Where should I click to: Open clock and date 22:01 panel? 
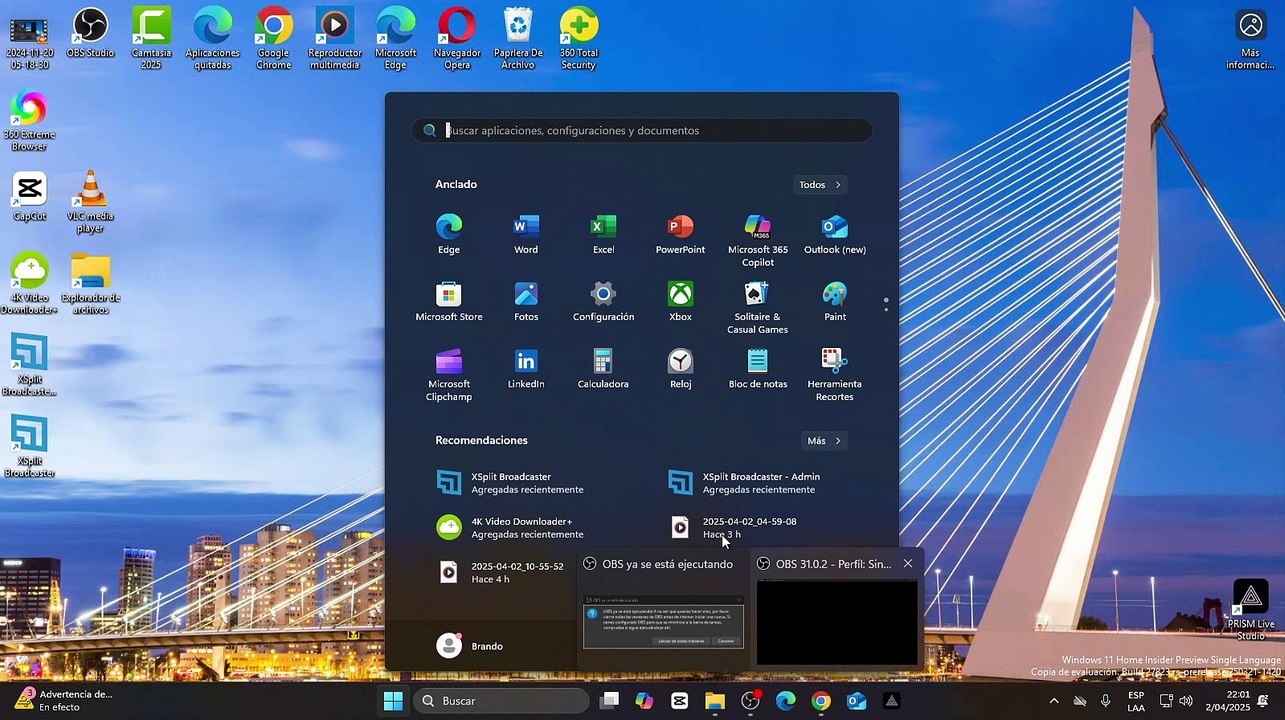tap(1227, 701)
